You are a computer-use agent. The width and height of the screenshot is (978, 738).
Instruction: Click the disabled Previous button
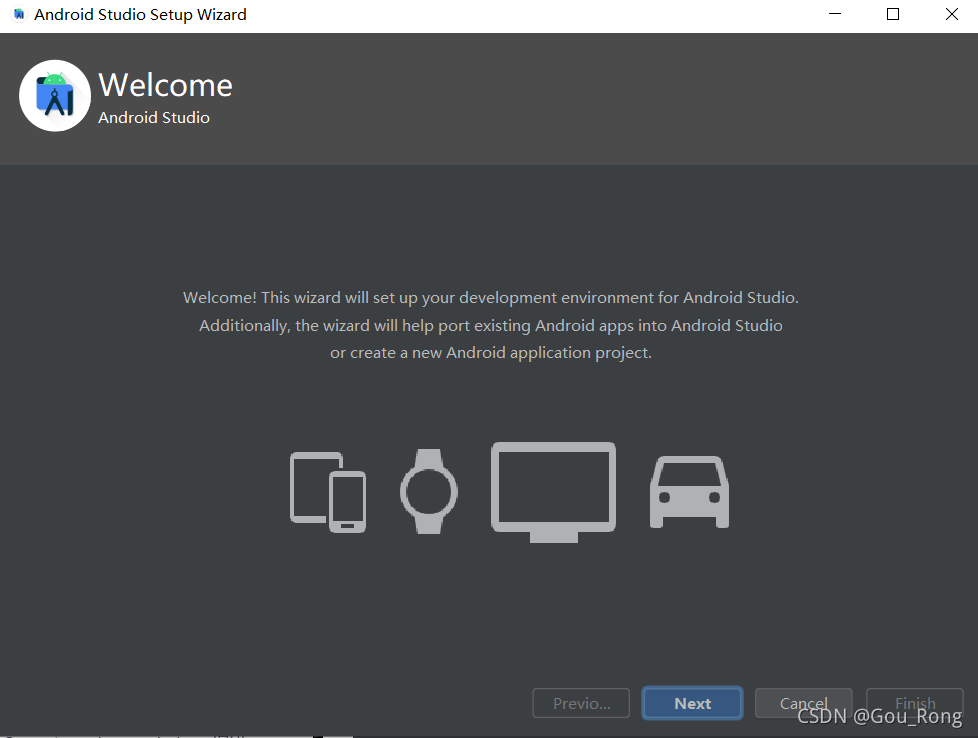point(581,703)
